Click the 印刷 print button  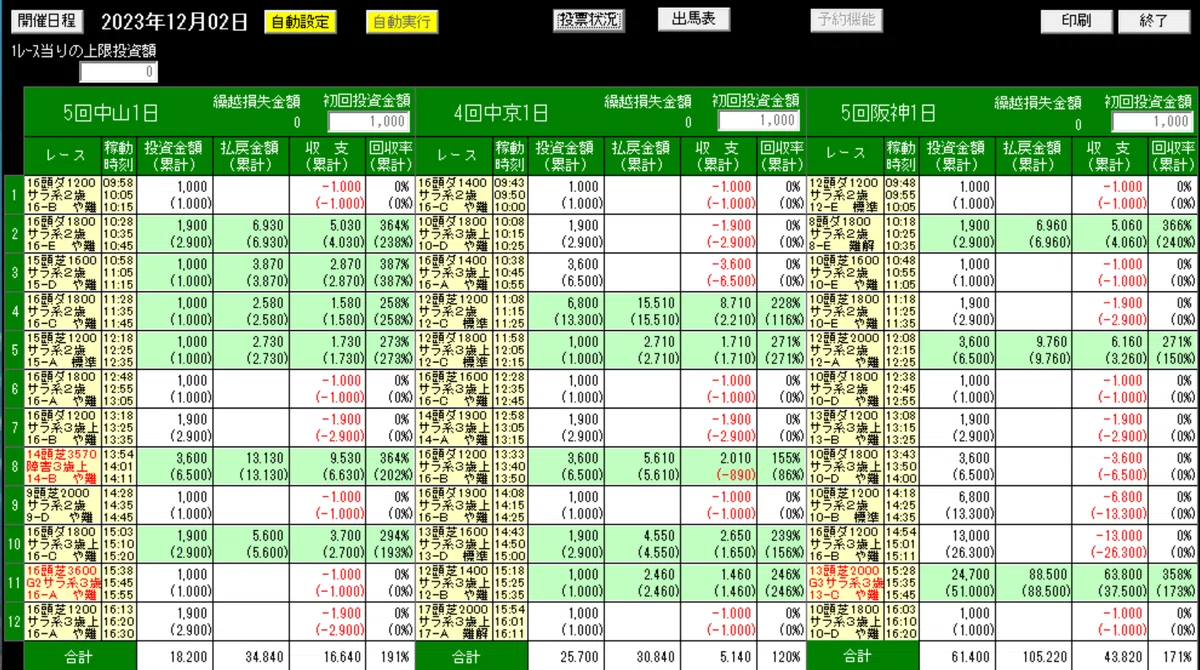pyautogui.click(x=1075, y=21)
